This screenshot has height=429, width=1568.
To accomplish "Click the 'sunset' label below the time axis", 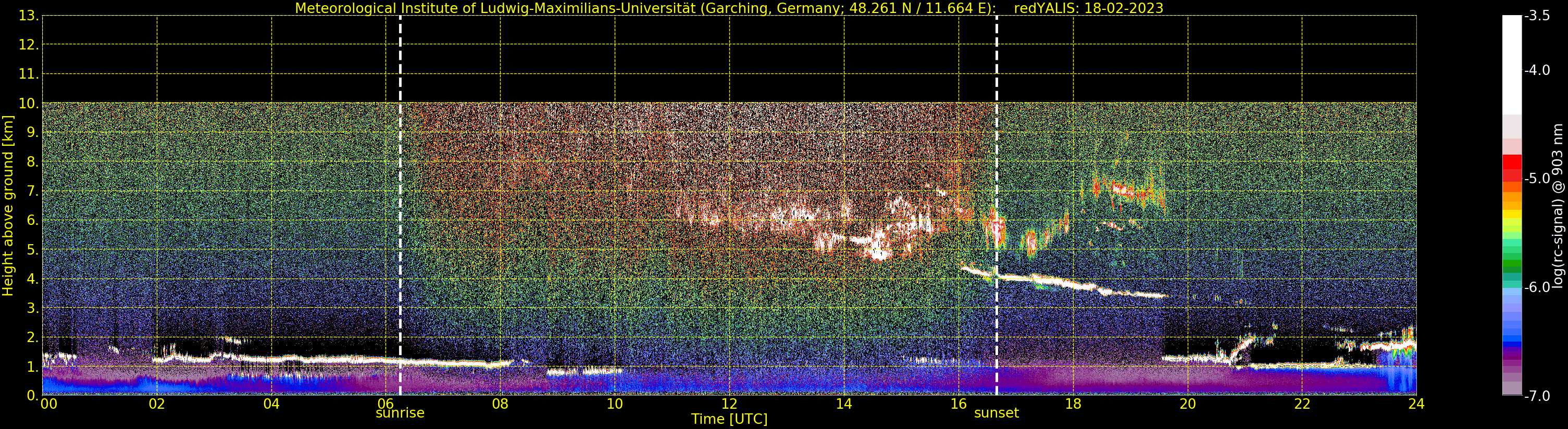I will coord(997,413).
